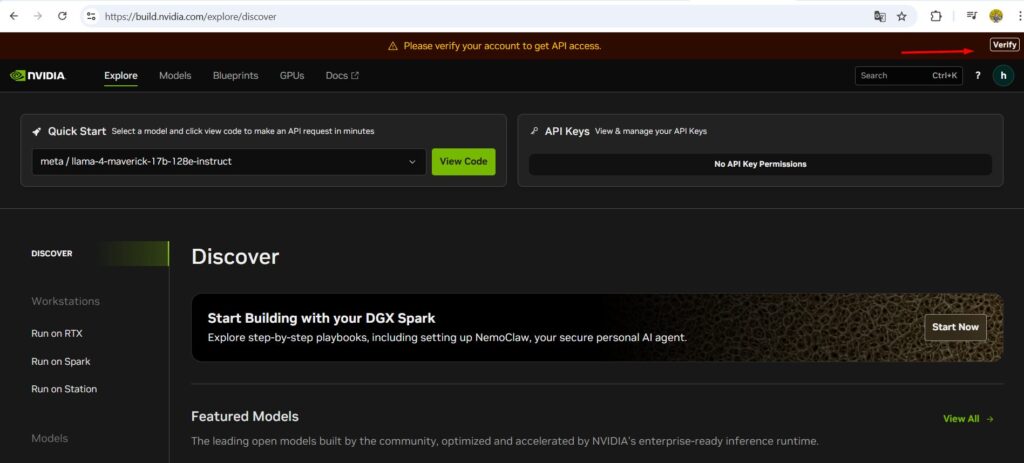Open the browser three-dot menu

(1019, 16)
